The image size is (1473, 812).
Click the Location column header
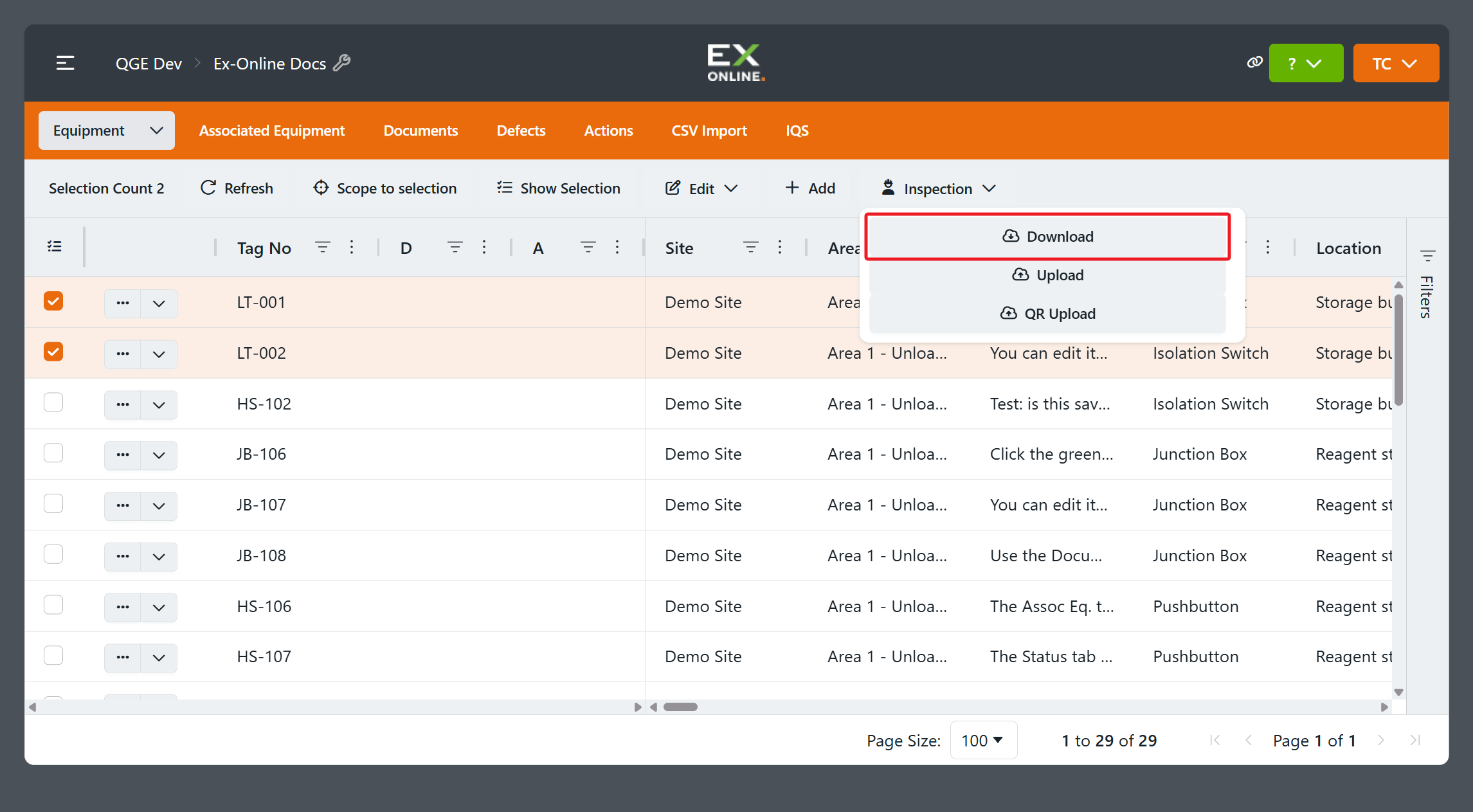[1348, 248]
